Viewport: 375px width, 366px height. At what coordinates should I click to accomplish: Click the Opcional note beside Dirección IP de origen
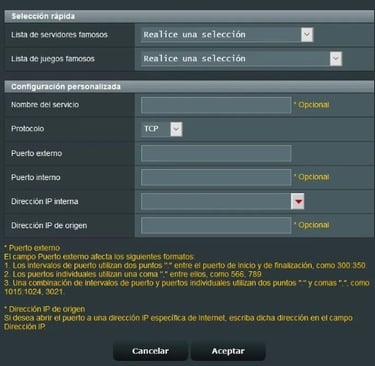tap(312, 225)
